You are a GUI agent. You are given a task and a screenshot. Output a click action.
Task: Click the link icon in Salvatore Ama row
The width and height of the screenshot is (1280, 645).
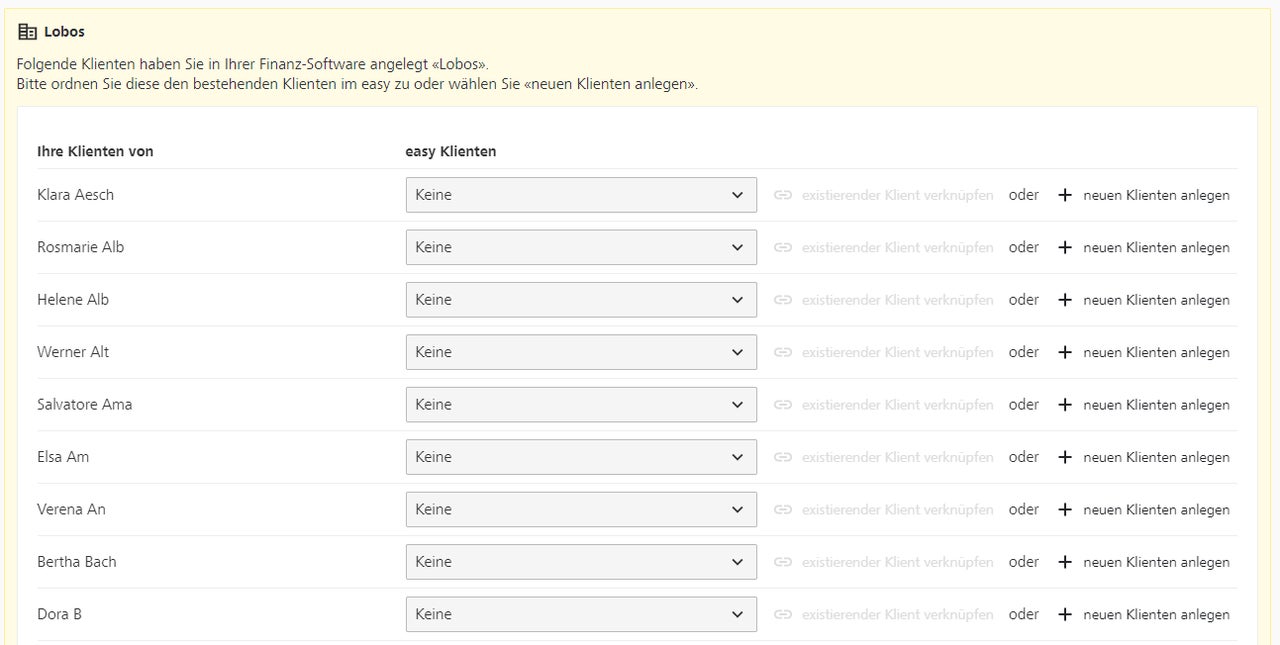(x=783, y=405)
